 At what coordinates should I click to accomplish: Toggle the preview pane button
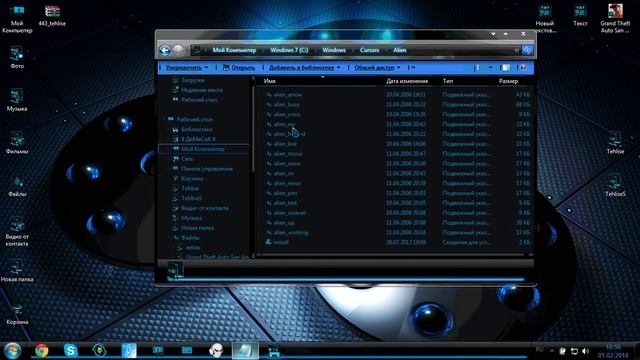[x=505, y=68]
